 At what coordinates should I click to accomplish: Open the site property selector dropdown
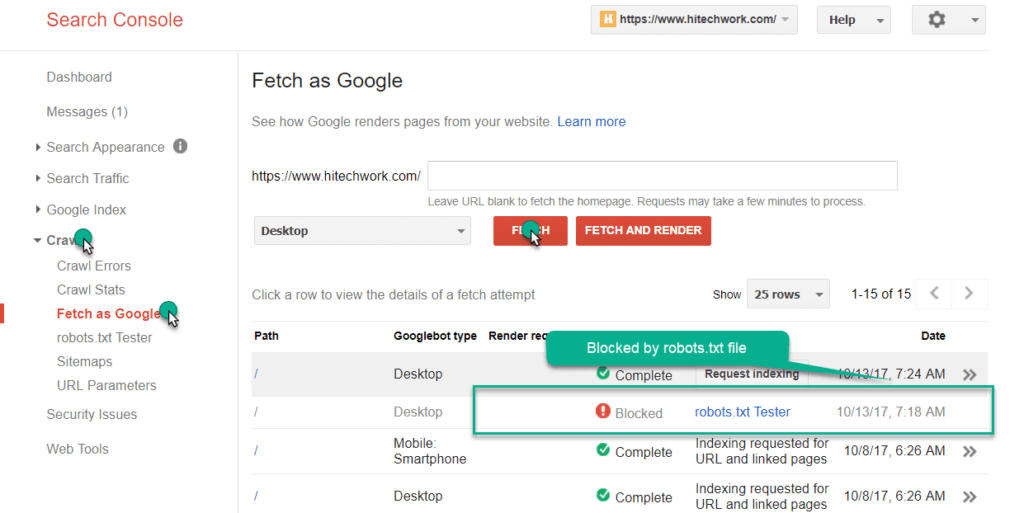(x=694, y=20)
